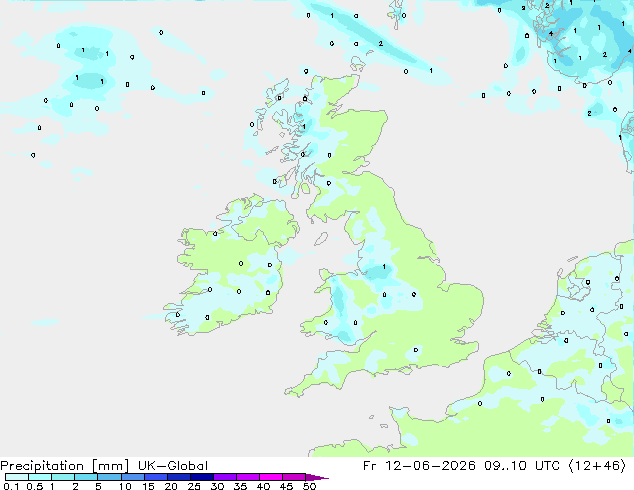Click the "35" legend scale label
The image size is (634, 490).
pyautogui.click(x=240, y=486)
